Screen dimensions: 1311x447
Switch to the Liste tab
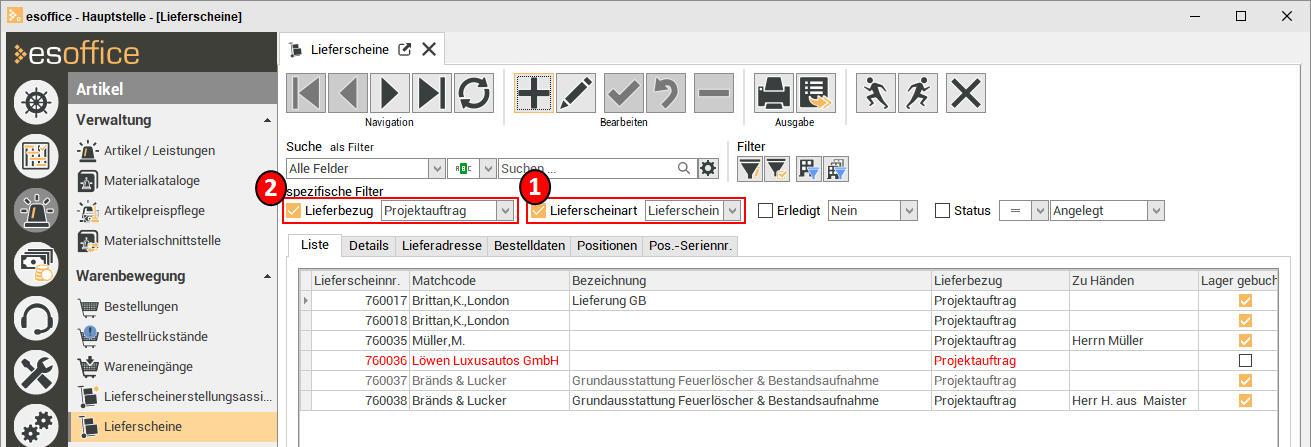(314, 245)
